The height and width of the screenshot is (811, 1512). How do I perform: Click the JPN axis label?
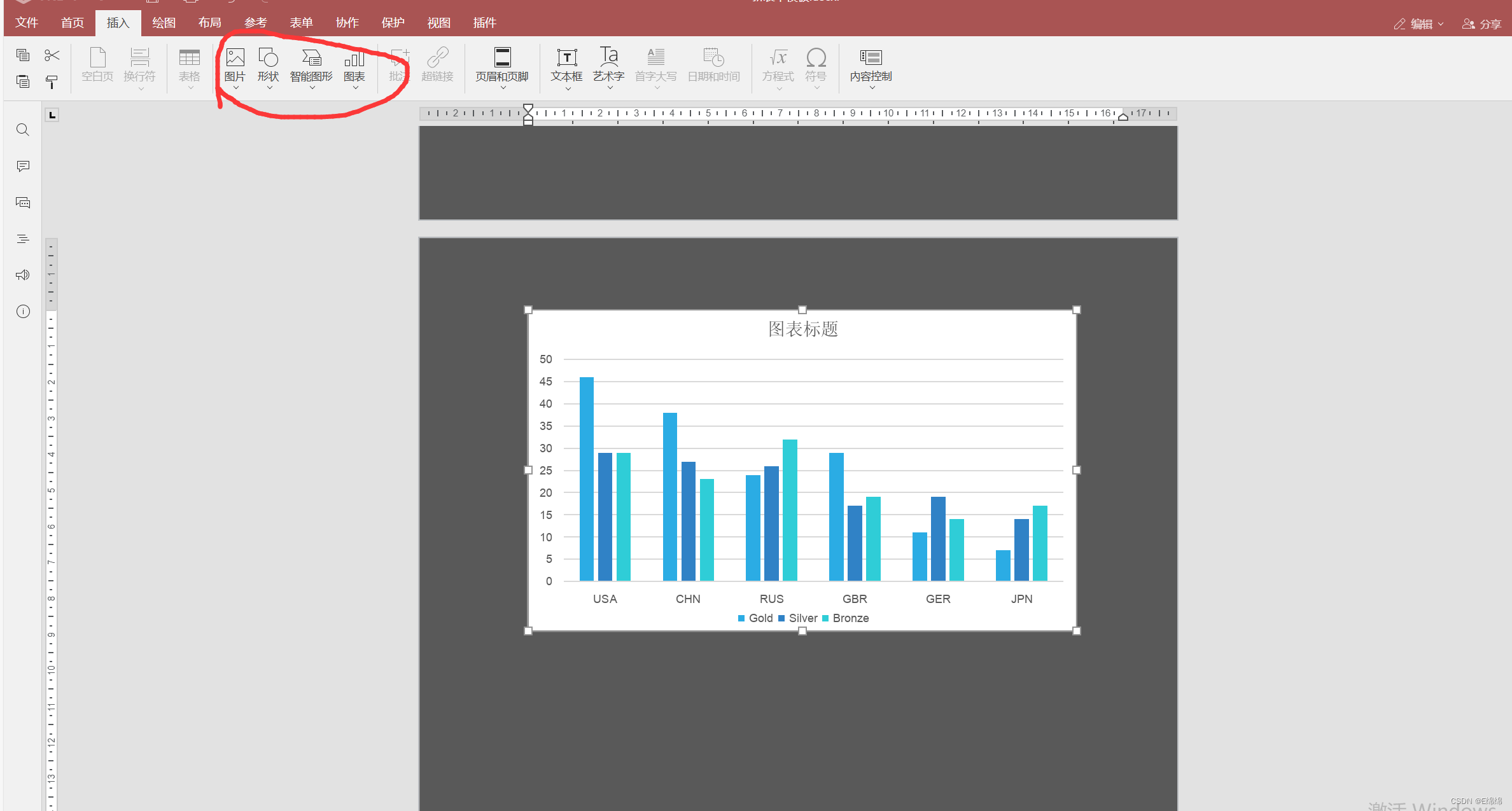tap(1022, 599)
